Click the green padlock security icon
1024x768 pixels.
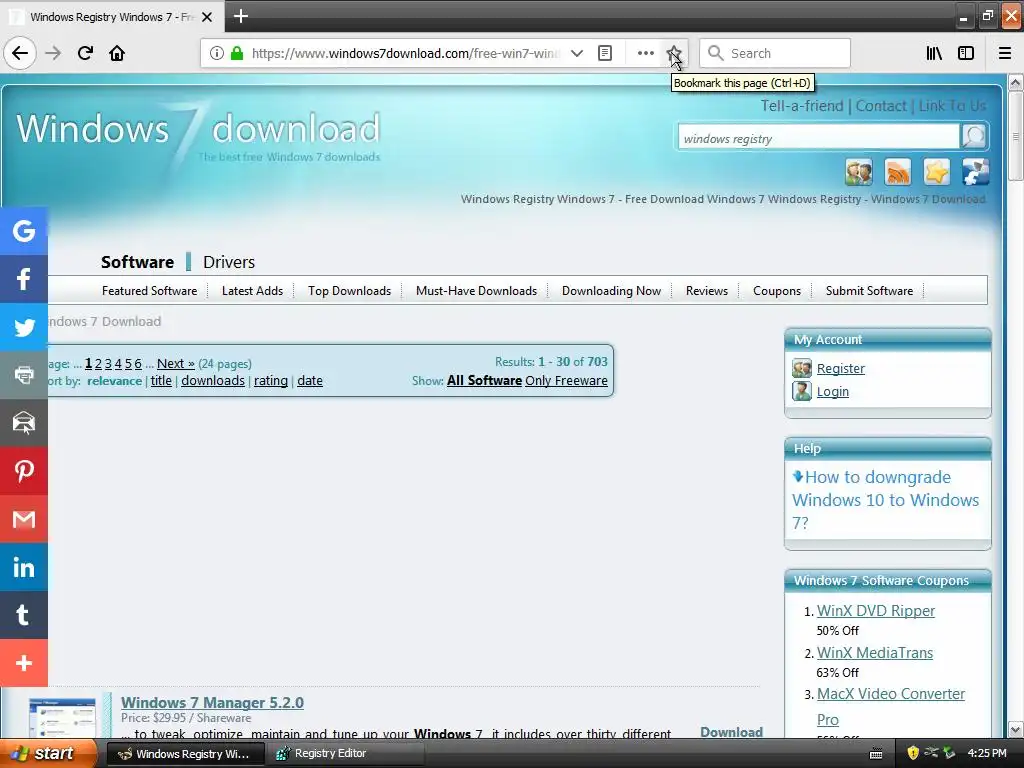237,53
